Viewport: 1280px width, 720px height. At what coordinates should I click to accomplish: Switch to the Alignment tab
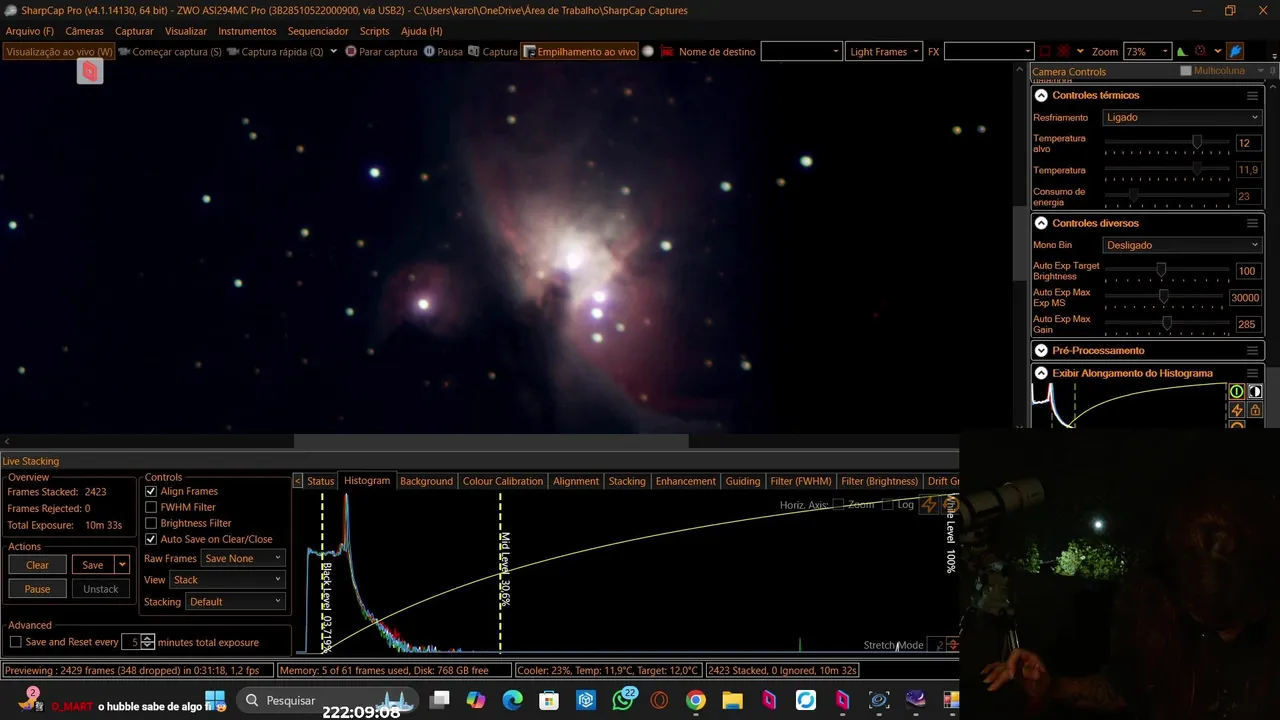576,481
